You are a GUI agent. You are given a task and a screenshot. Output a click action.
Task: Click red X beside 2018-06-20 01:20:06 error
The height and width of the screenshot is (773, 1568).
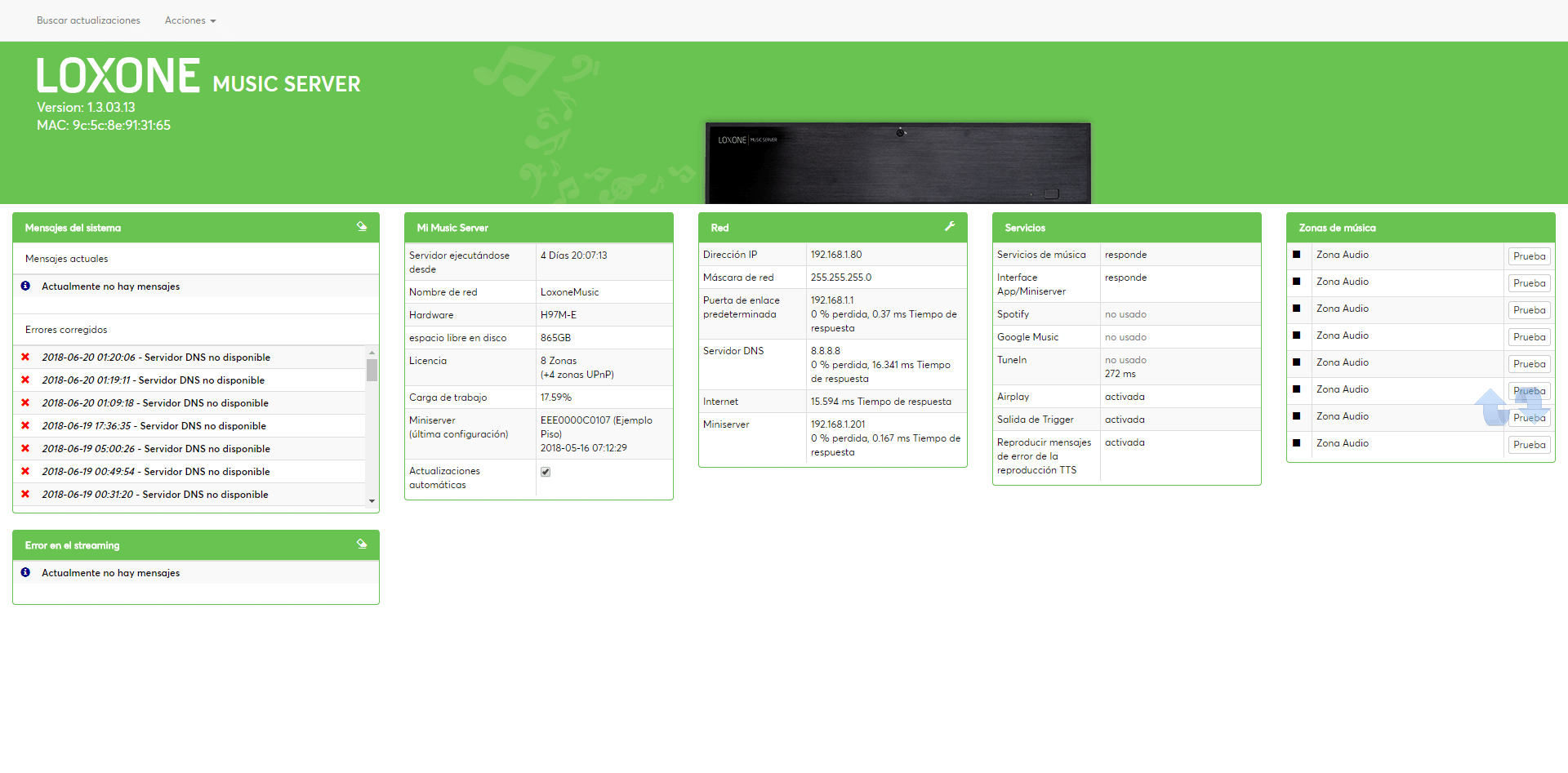click(25, 358)
